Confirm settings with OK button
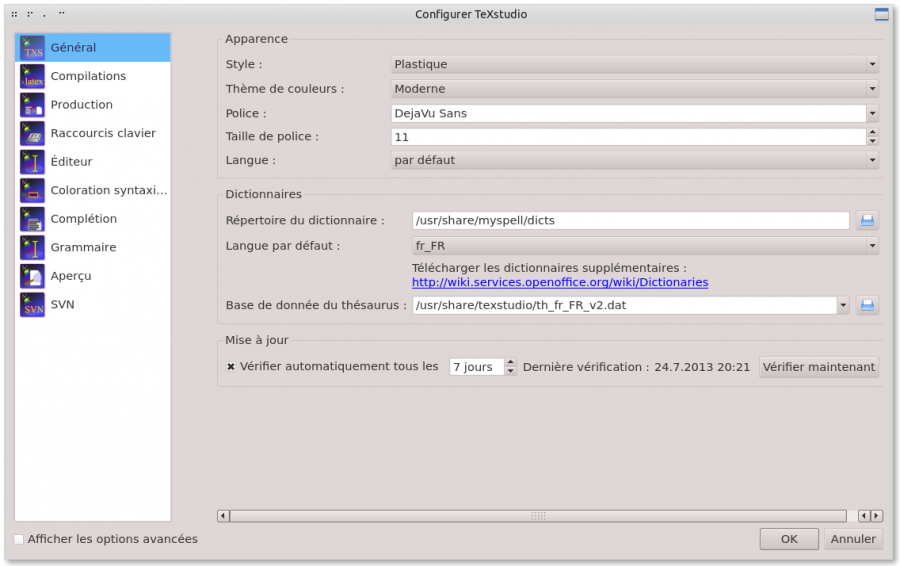This screenshot has width=900, height=566. pyautogui.click(x=789, y=540)
